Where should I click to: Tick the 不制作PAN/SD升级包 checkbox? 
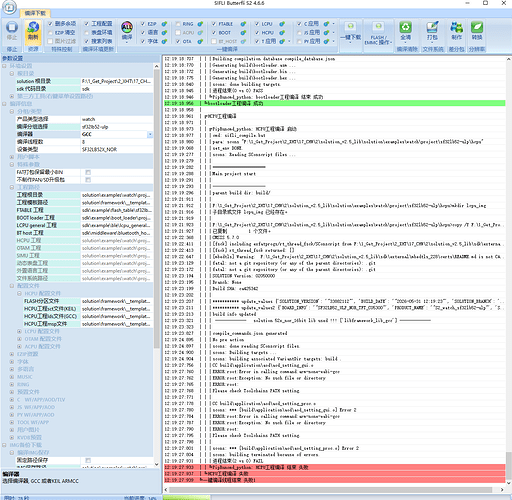pyautogui.click(x=88, y=180)
